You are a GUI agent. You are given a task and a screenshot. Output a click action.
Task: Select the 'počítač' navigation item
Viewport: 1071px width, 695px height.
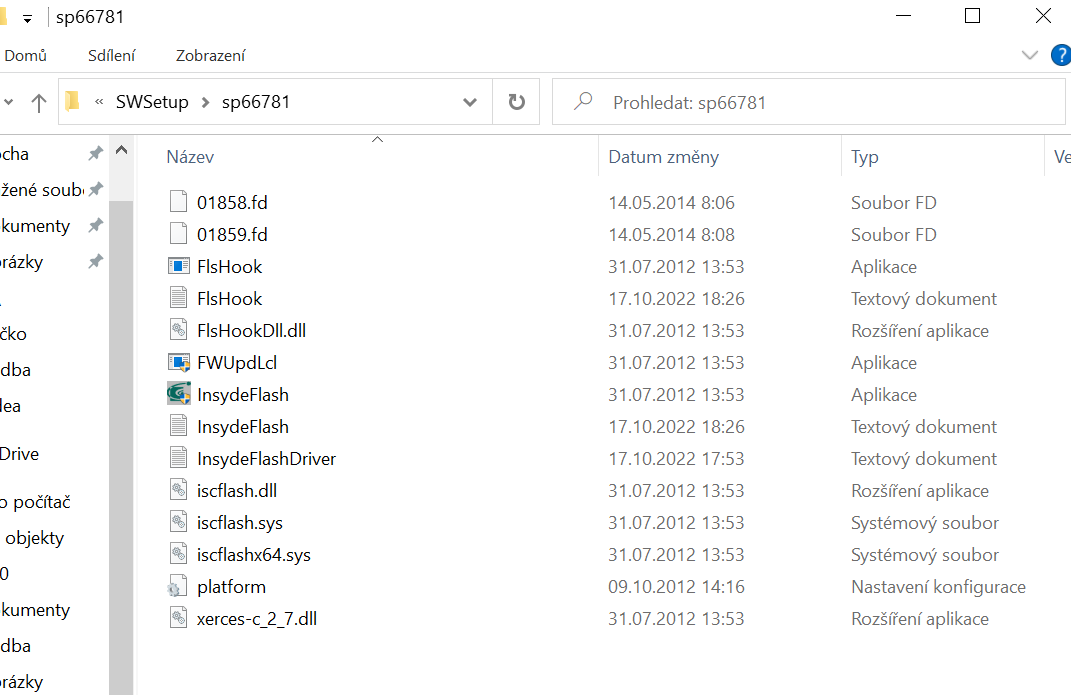click(x=36, y=502)
